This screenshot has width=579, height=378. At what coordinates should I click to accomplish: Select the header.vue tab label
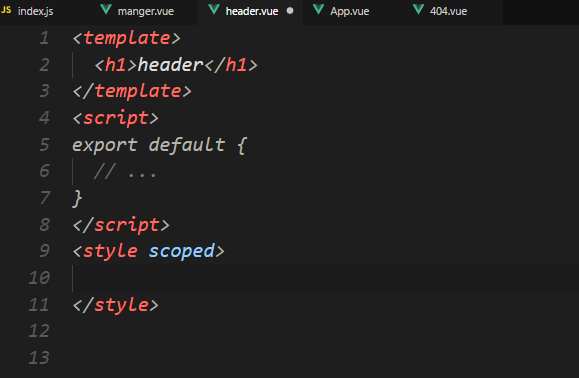(252, 11)
